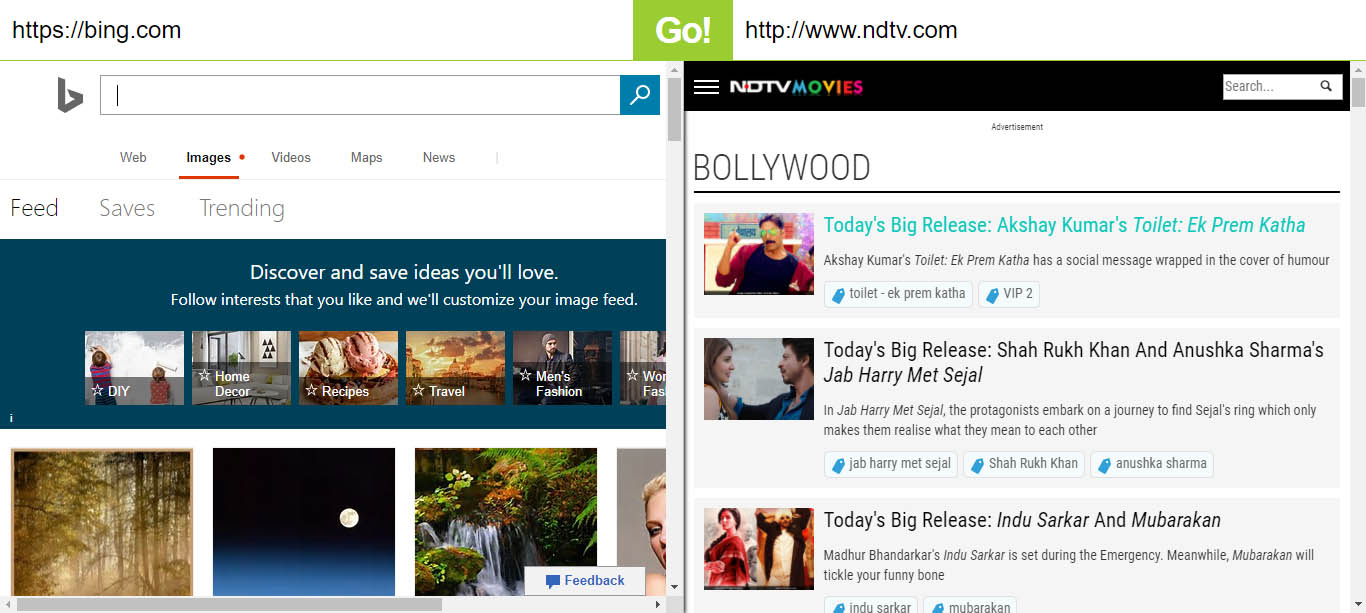Viewport: 1366px width, 613px height.
Task: Open the Feedback button on Bing
Action: [x=585, y=581]
